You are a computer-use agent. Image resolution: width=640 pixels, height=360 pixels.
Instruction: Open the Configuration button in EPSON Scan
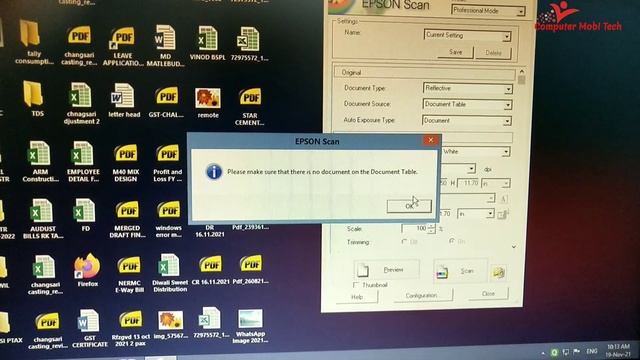pyautogui.click(x=422, y=296)
